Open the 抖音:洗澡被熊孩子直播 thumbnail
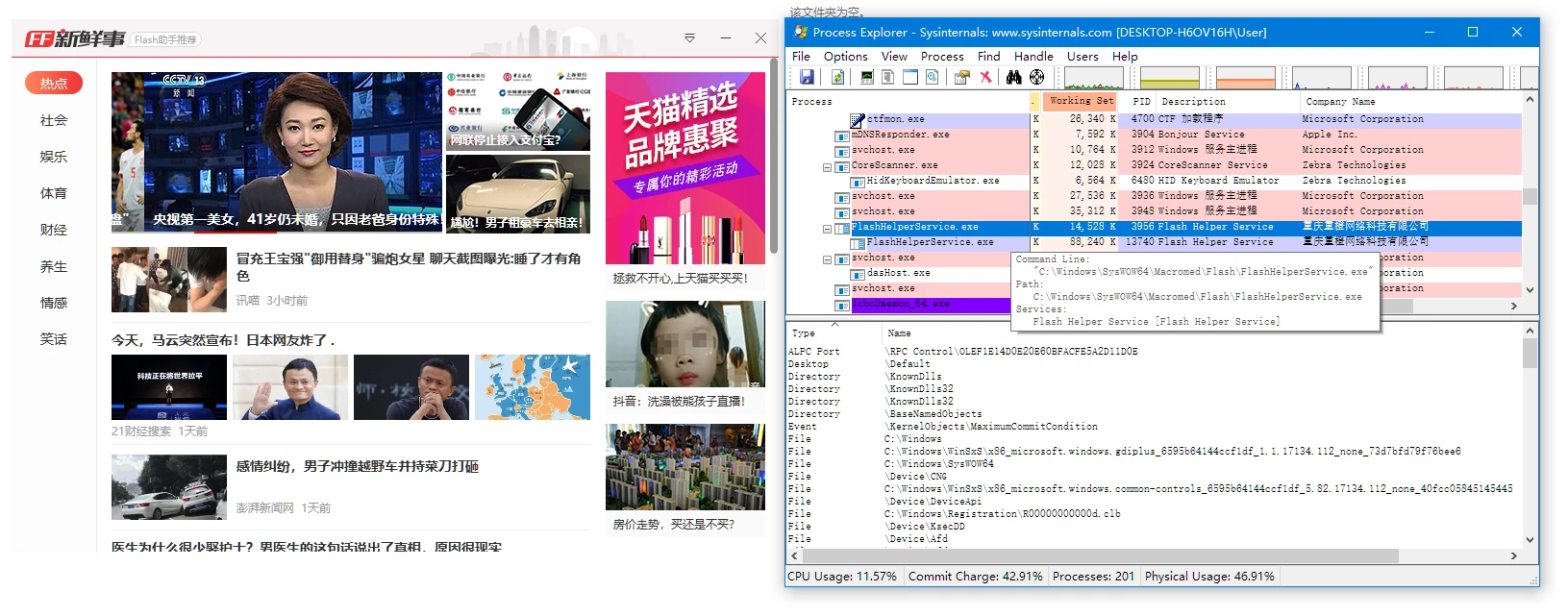Viewport: 1568px width, 616px height. tap(685, 344)
